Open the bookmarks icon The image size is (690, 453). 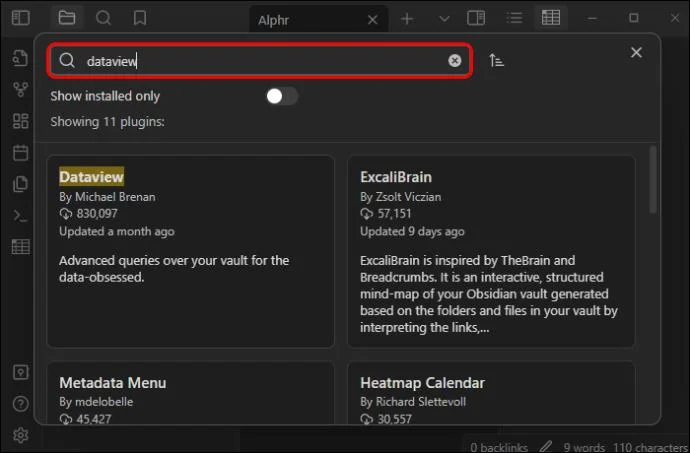(140, 18)
